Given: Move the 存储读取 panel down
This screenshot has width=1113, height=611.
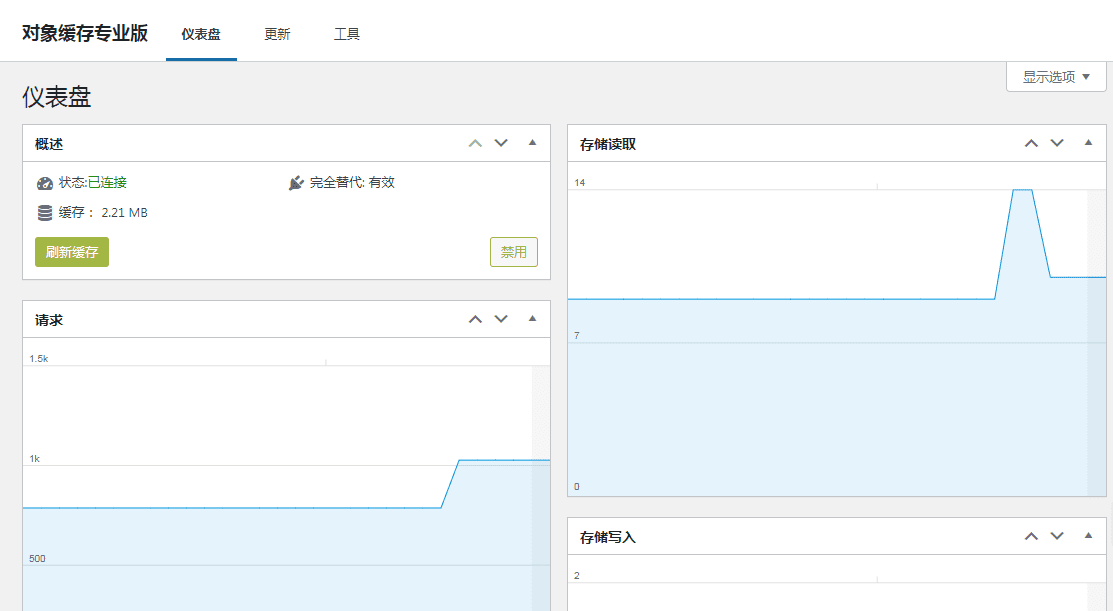Looking at the screenshot, I should click(x=1057, y=143).
